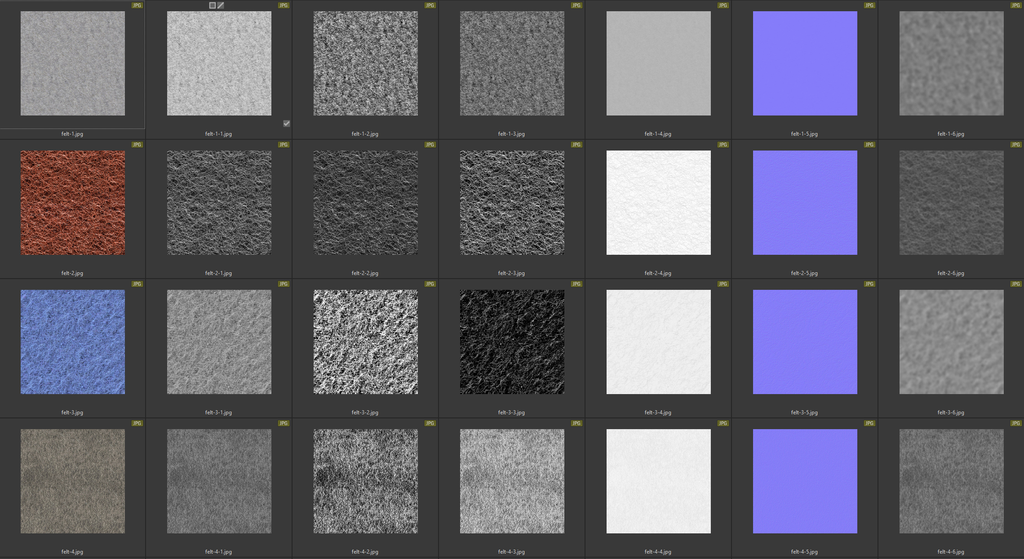Click the felt-4-6.jpg filename label
This screenshot has height=559, width=1024.
[x=951, y=552]
